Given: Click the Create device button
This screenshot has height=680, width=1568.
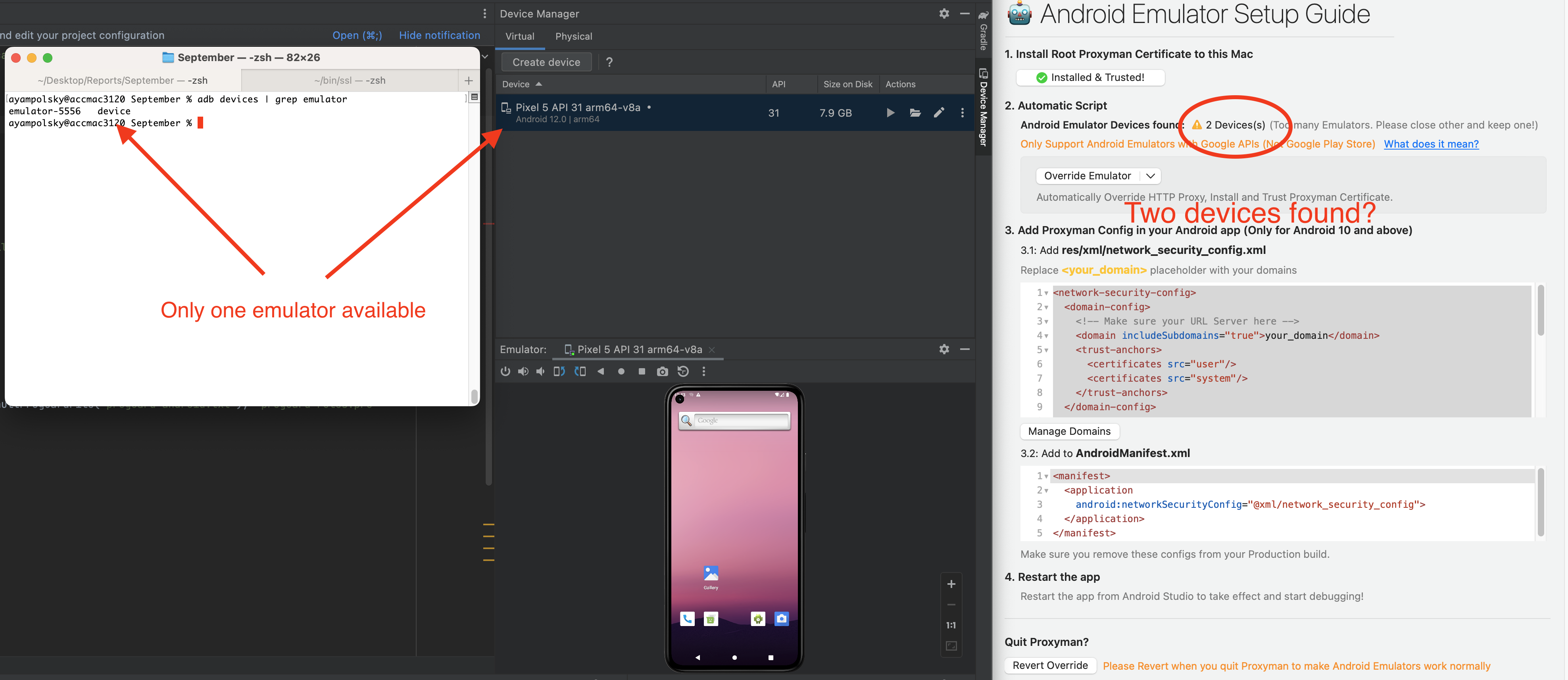Looking at the screenshot, I should (546, 61).
